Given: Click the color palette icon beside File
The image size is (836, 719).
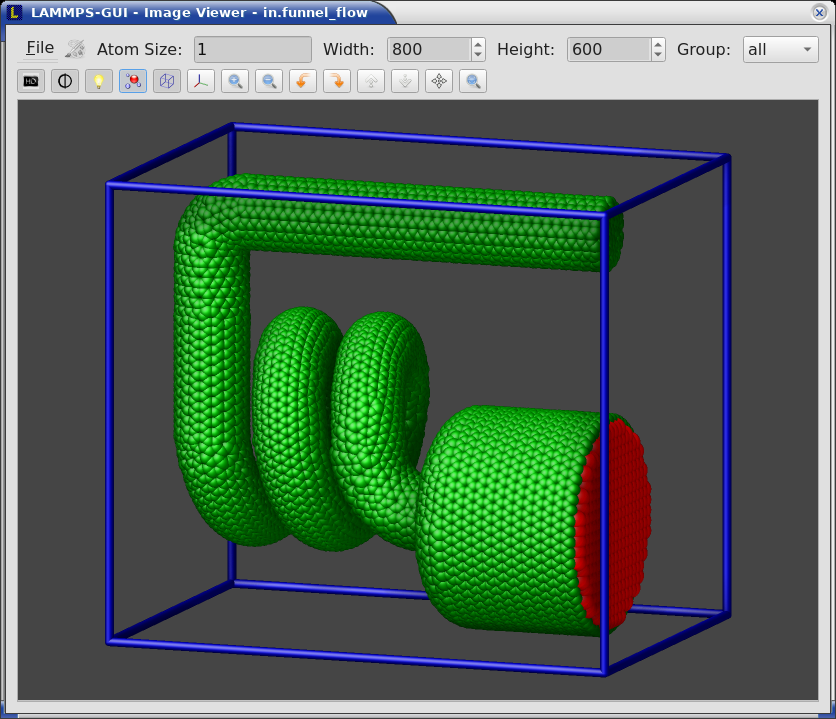Looking at the screenshot, I should pos(75,49).
